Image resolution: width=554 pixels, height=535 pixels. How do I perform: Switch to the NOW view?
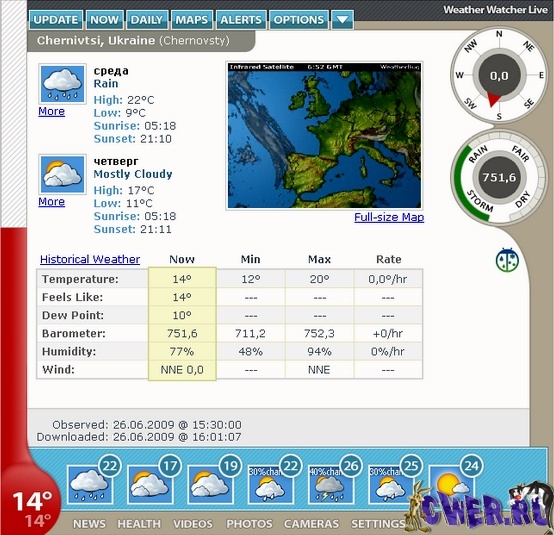105,20
